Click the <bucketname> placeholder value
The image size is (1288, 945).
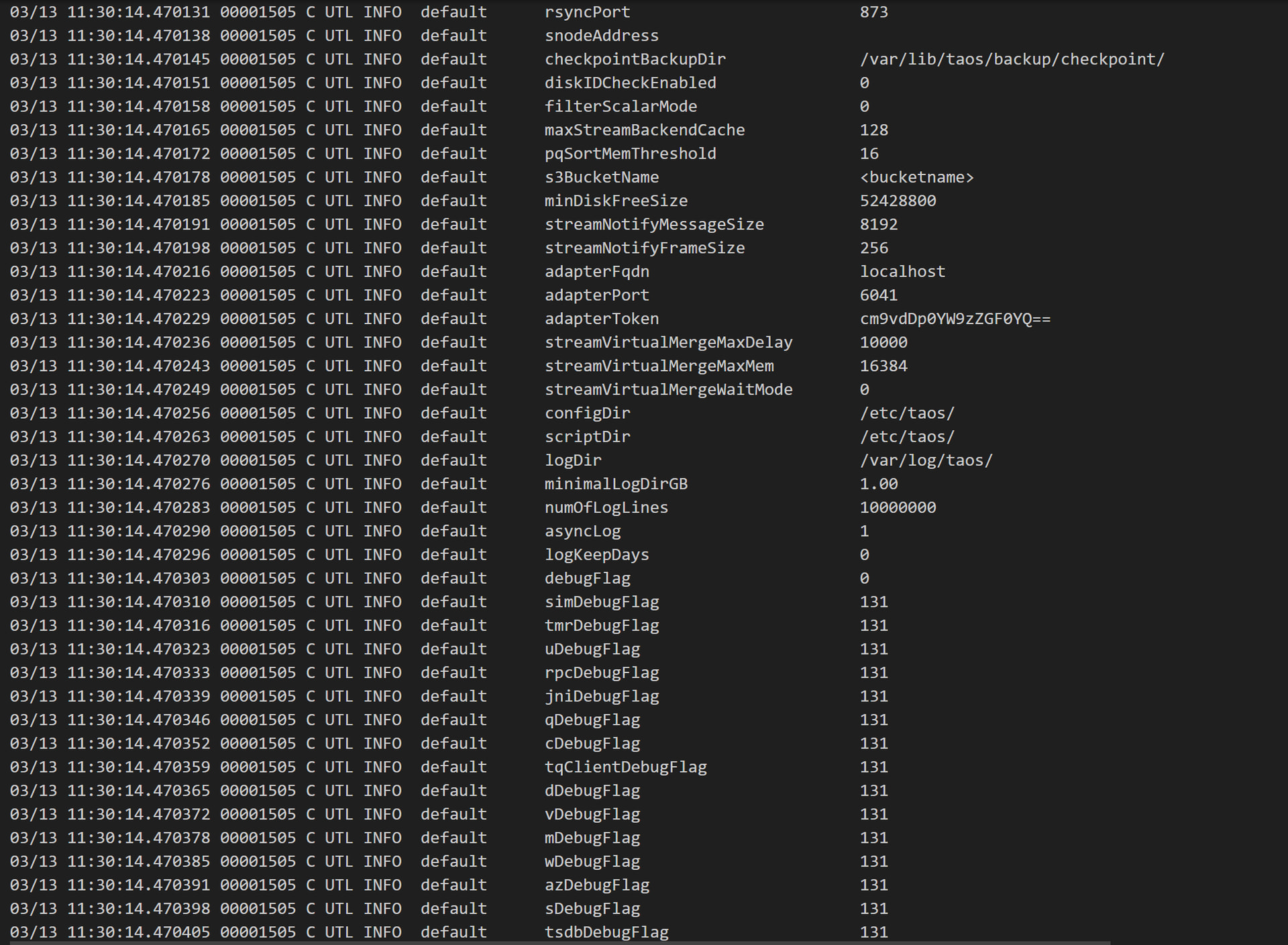(x=916, y=177)
